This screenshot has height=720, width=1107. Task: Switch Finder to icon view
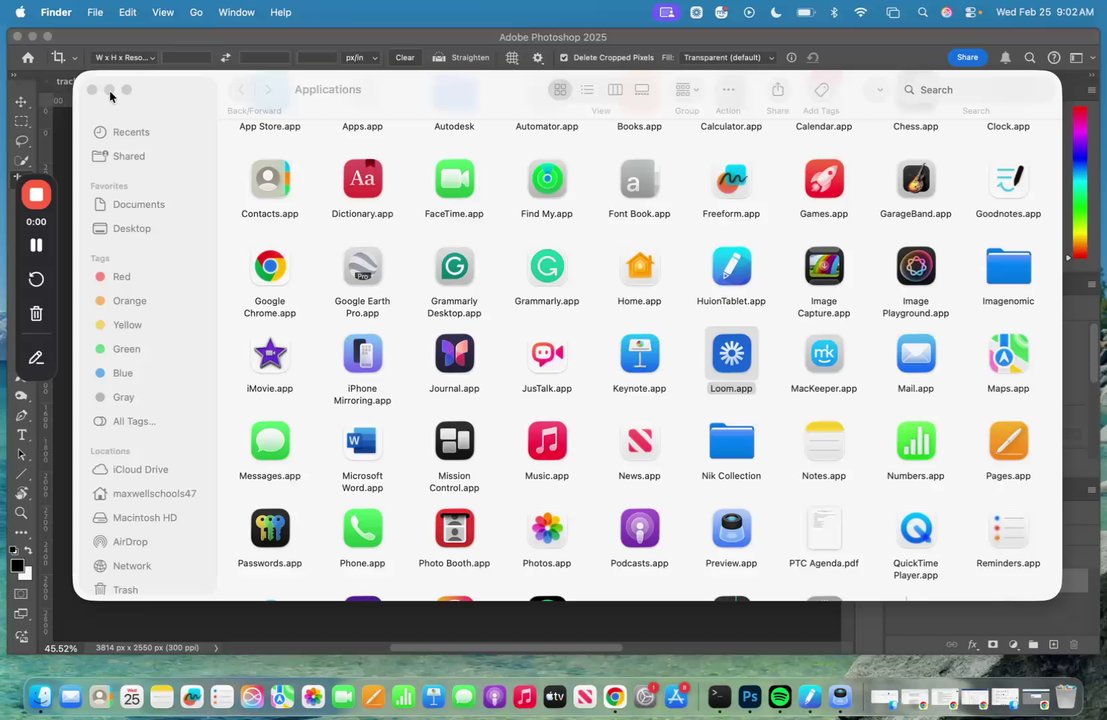560,90
